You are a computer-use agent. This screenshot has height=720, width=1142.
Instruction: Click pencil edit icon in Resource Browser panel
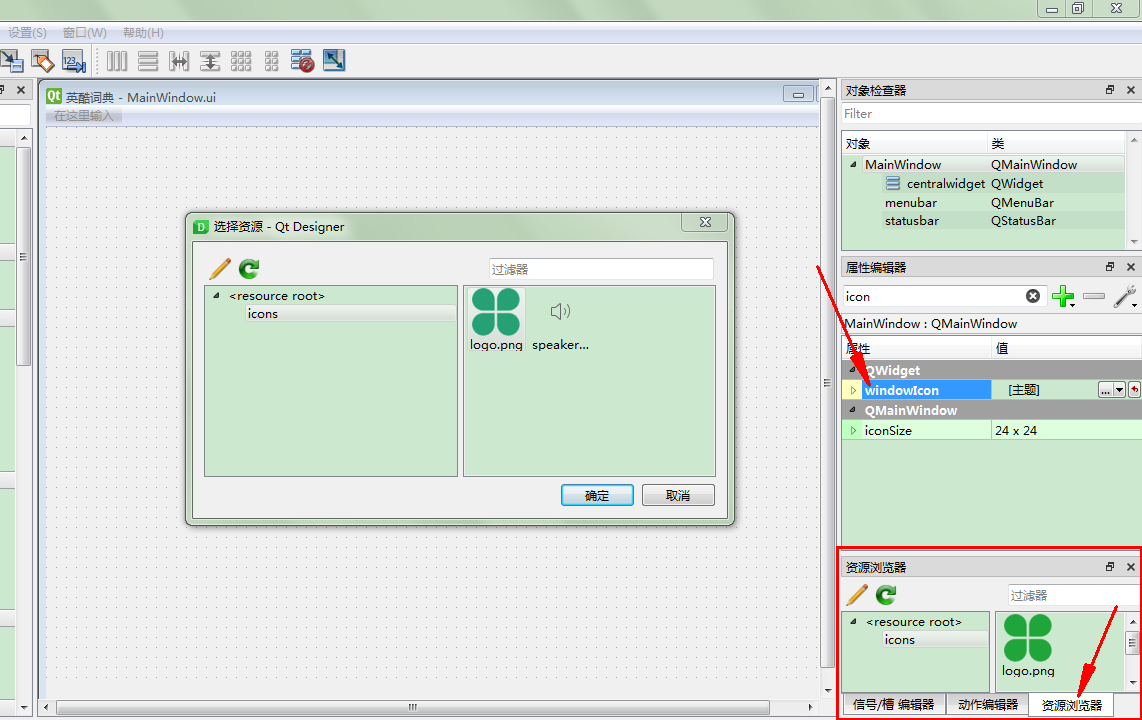point(857,595)
